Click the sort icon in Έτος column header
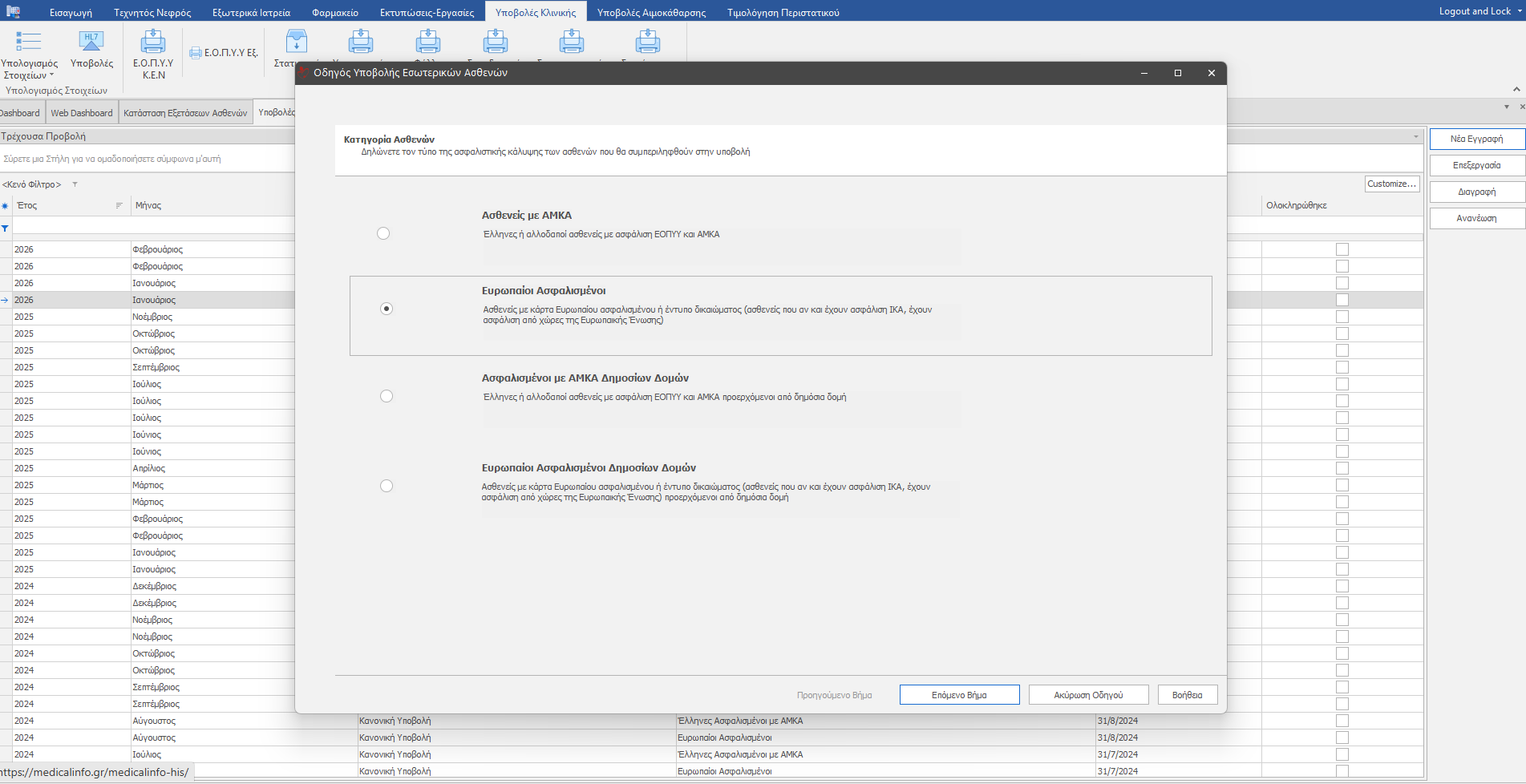This screenshot has width=1526, height=784. pyautogui.click(x=119, y=206)
